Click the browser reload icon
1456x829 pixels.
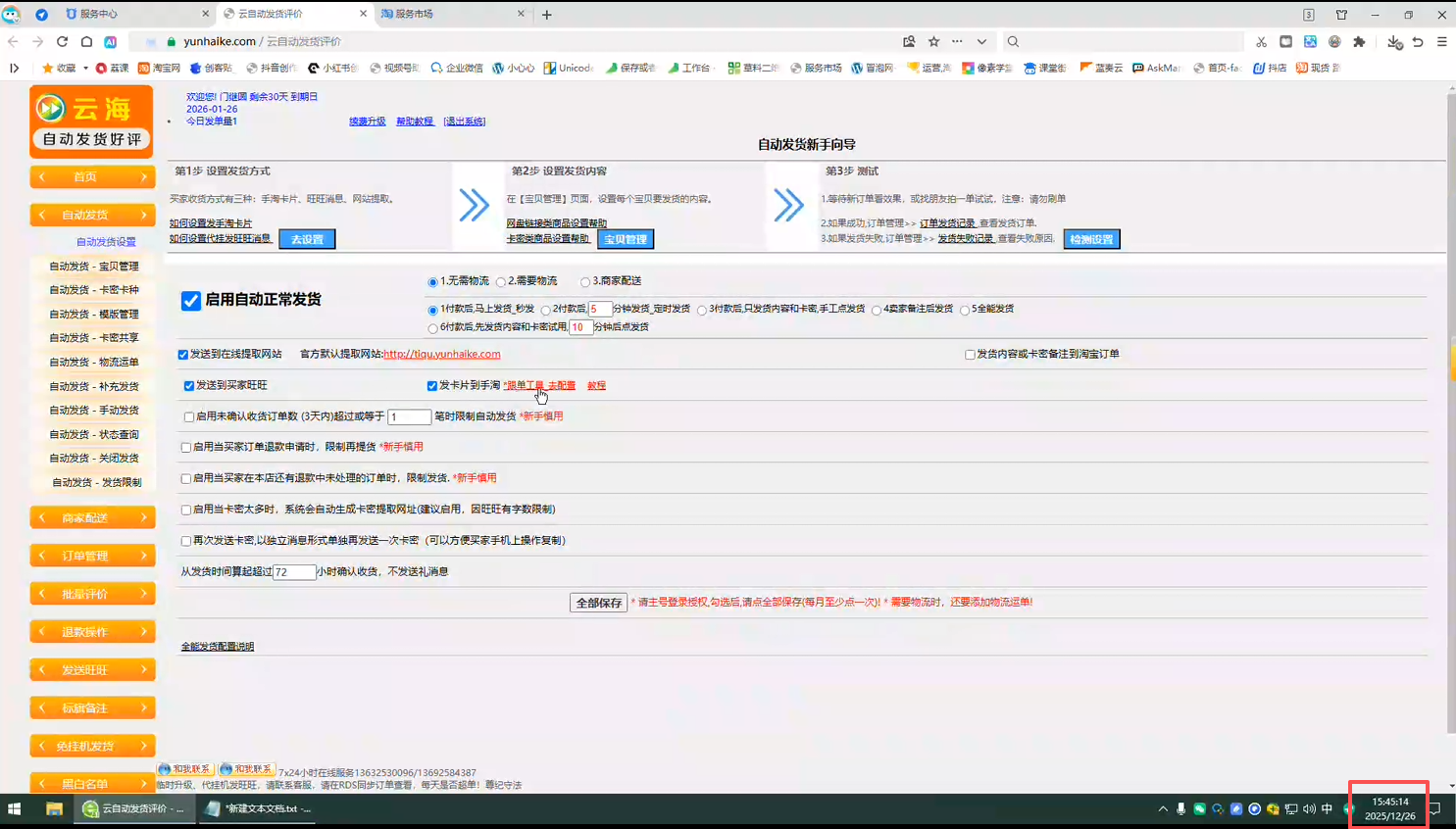click(x=62, y=42)
